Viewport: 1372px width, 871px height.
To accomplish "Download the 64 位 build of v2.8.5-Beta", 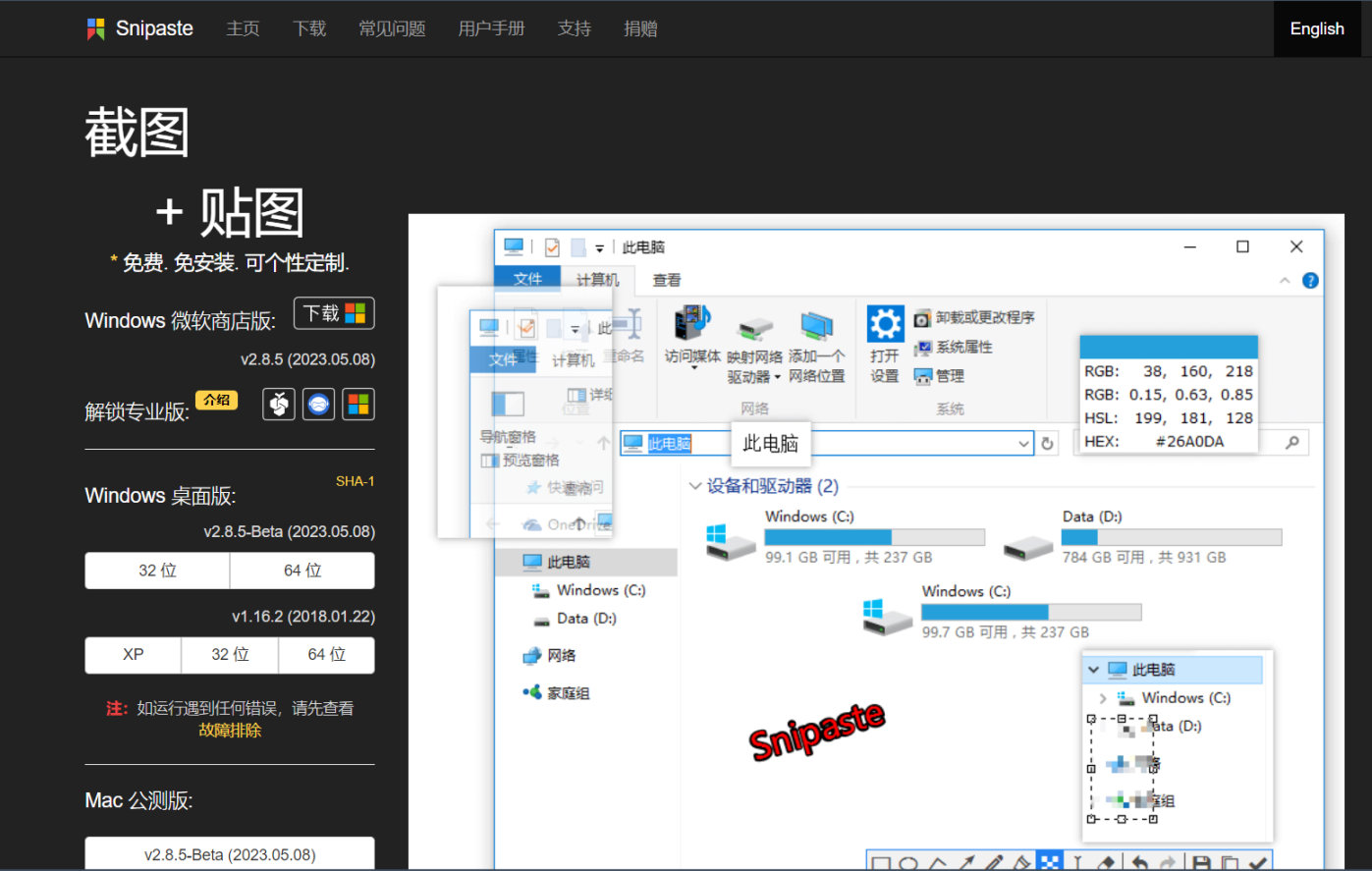I will (x=302, y=571).
